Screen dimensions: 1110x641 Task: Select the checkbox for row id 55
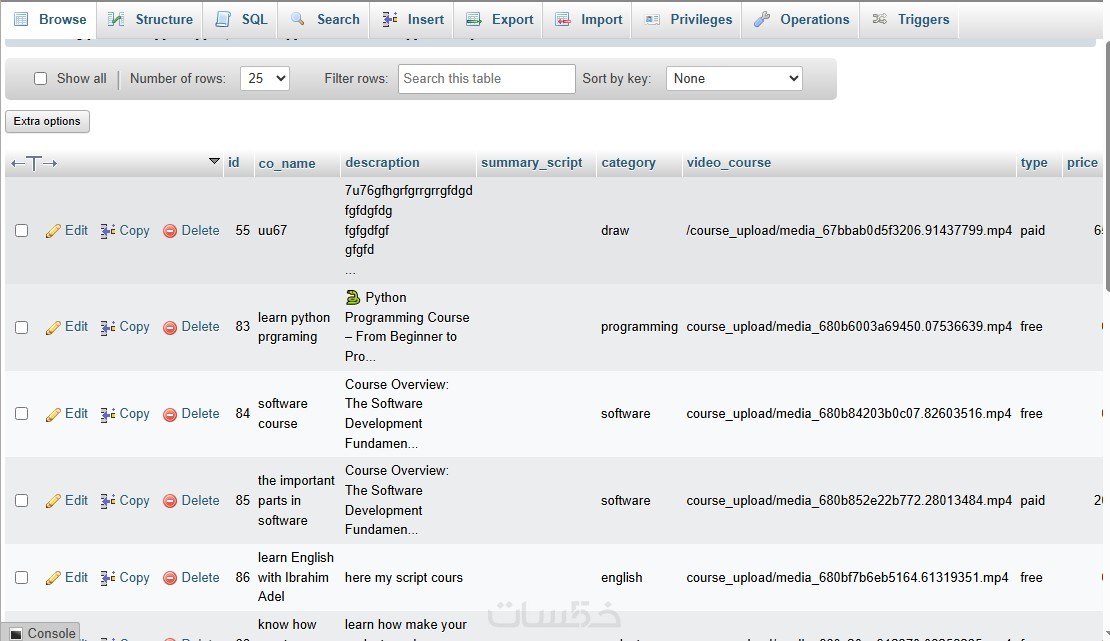point(22,231)
